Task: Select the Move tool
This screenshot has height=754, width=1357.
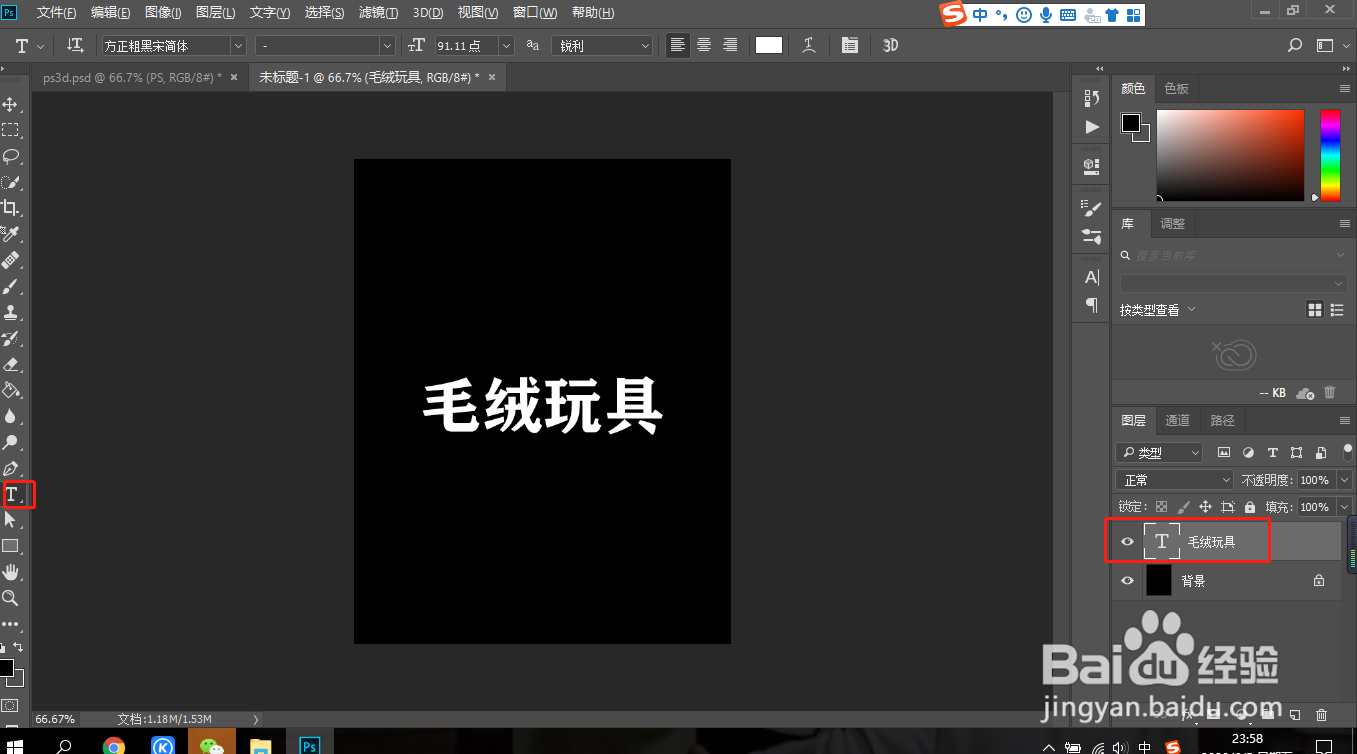Action: [12, 103]
